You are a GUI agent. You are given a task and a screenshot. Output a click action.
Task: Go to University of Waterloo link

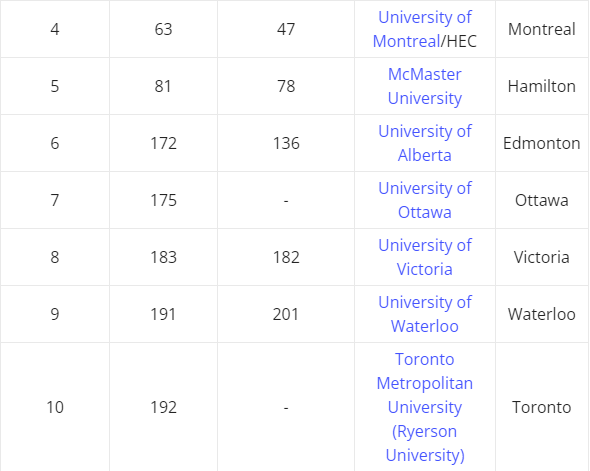point(424,314)
